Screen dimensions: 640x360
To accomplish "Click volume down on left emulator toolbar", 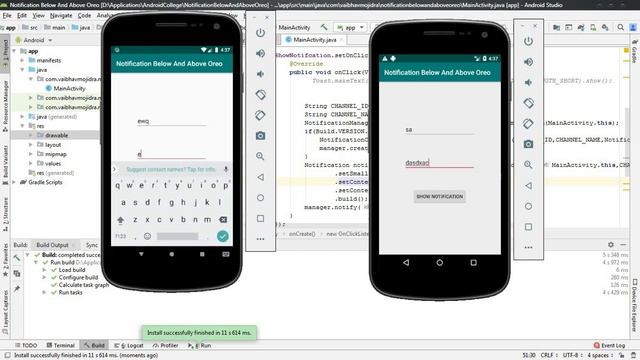I will pos(260,74).
